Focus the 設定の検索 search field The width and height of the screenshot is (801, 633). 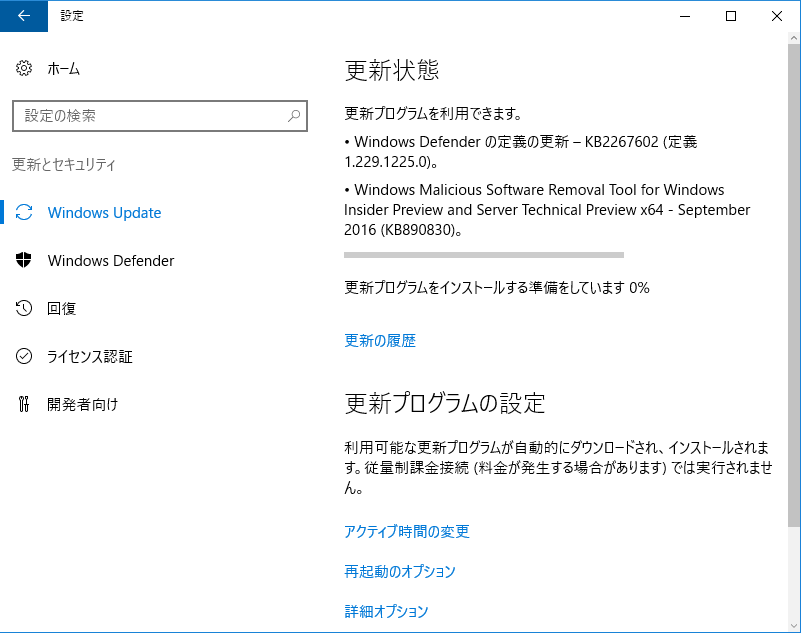[x=160, y=116]
